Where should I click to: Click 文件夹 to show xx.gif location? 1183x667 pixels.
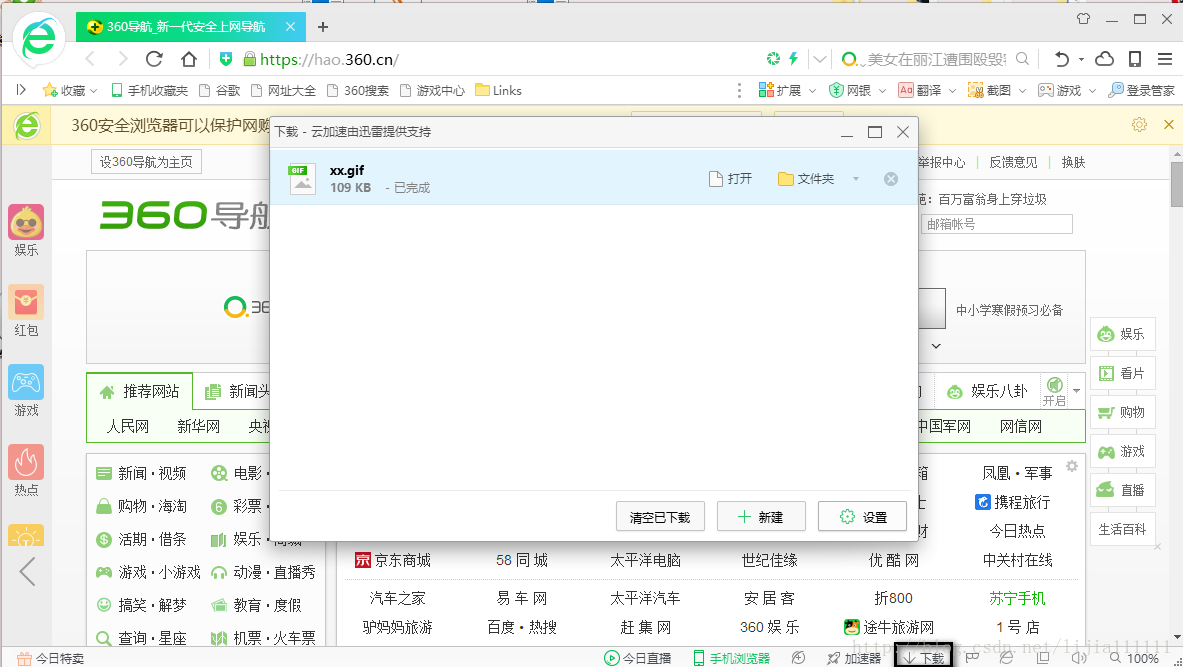click(806, 179)
